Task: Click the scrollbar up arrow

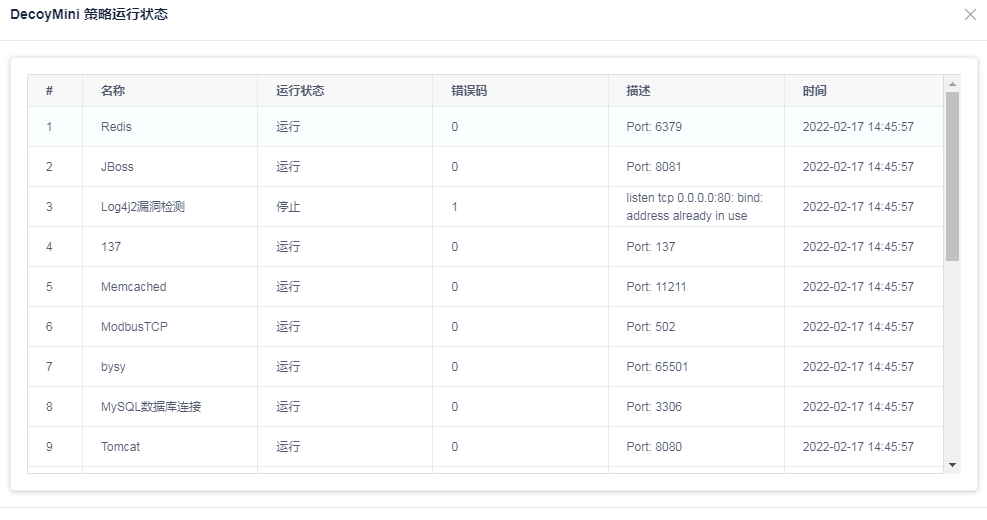Action: pos(952,84)
